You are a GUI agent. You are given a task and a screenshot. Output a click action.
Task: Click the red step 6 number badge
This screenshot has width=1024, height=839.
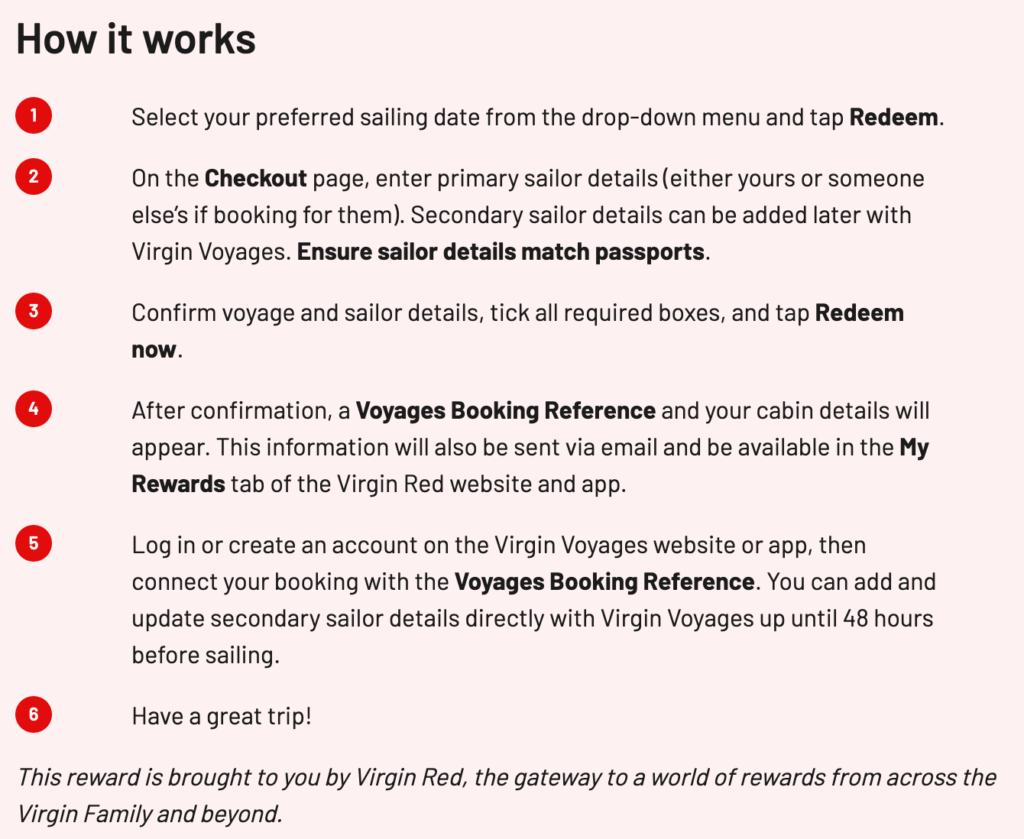34,715
